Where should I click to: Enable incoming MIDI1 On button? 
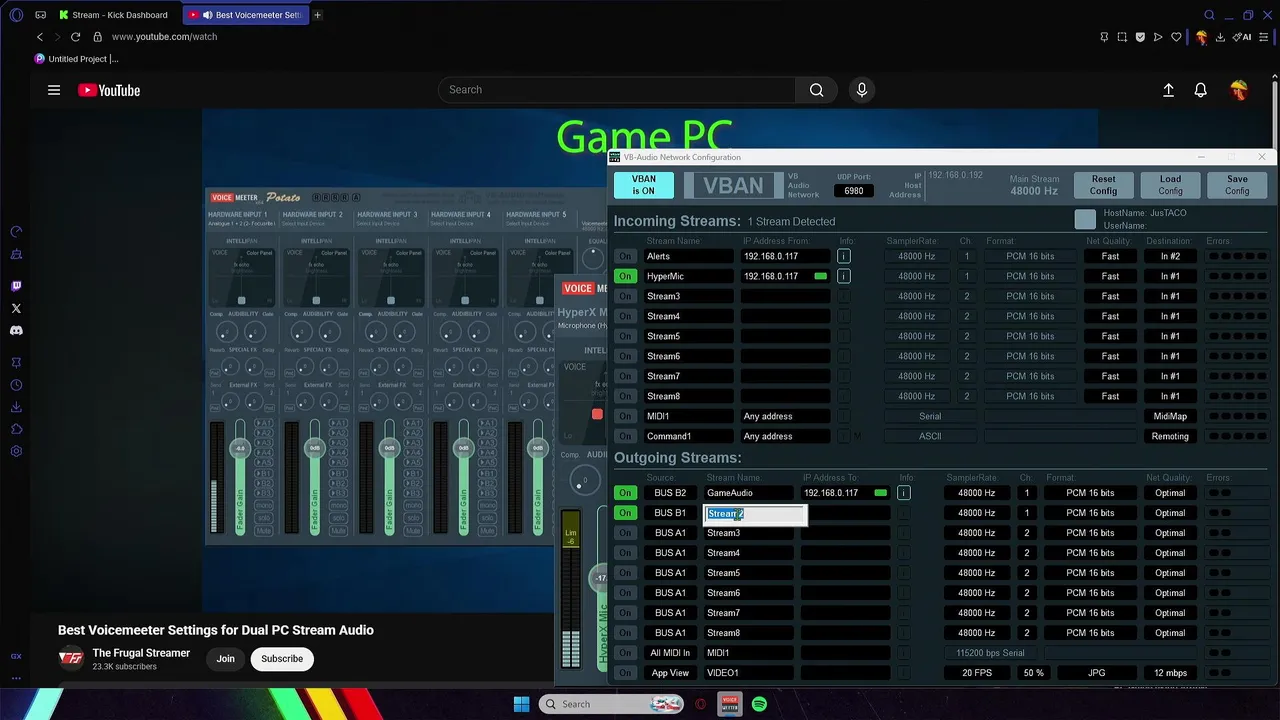[625, 416]
